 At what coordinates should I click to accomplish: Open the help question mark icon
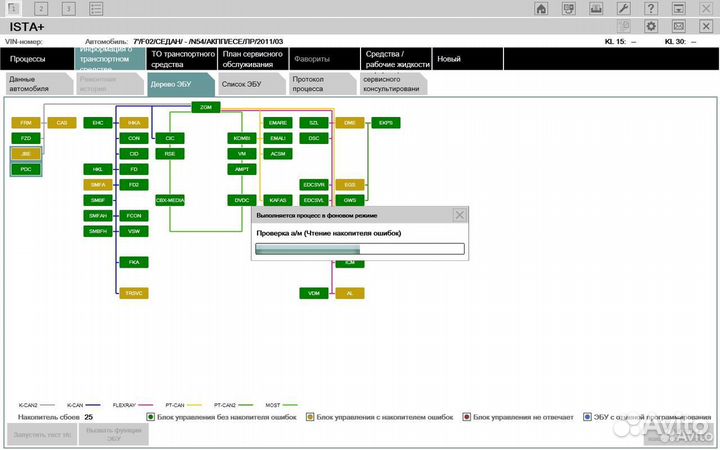coord(650,9)
